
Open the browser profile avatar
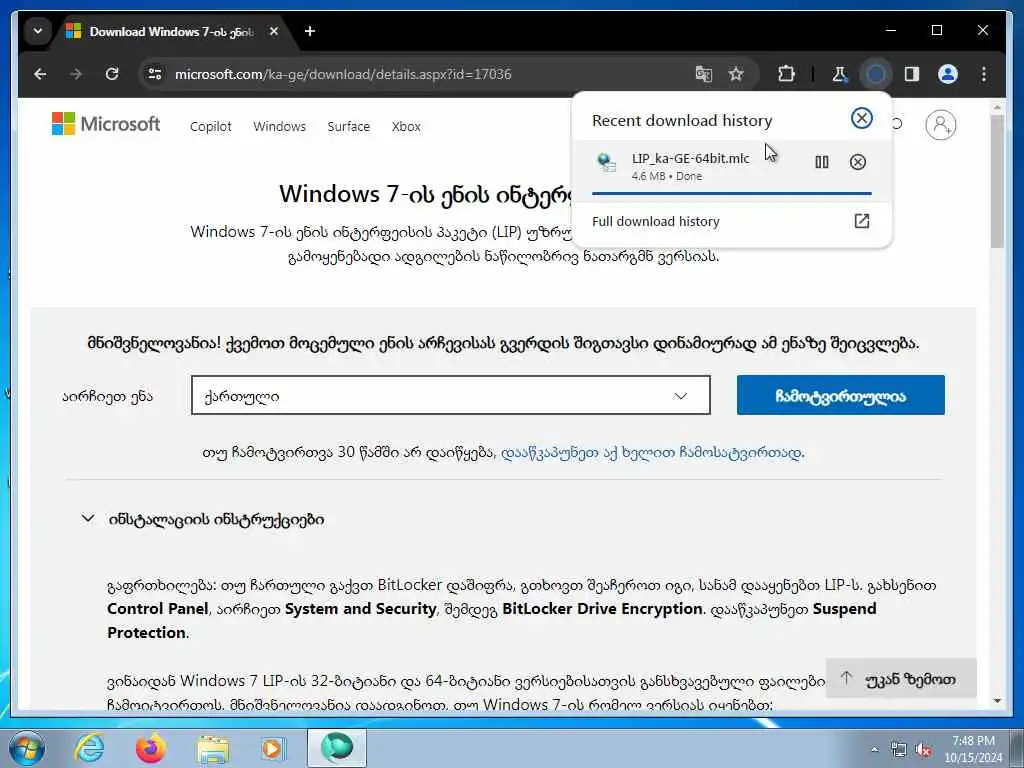[x=948, y=74]
